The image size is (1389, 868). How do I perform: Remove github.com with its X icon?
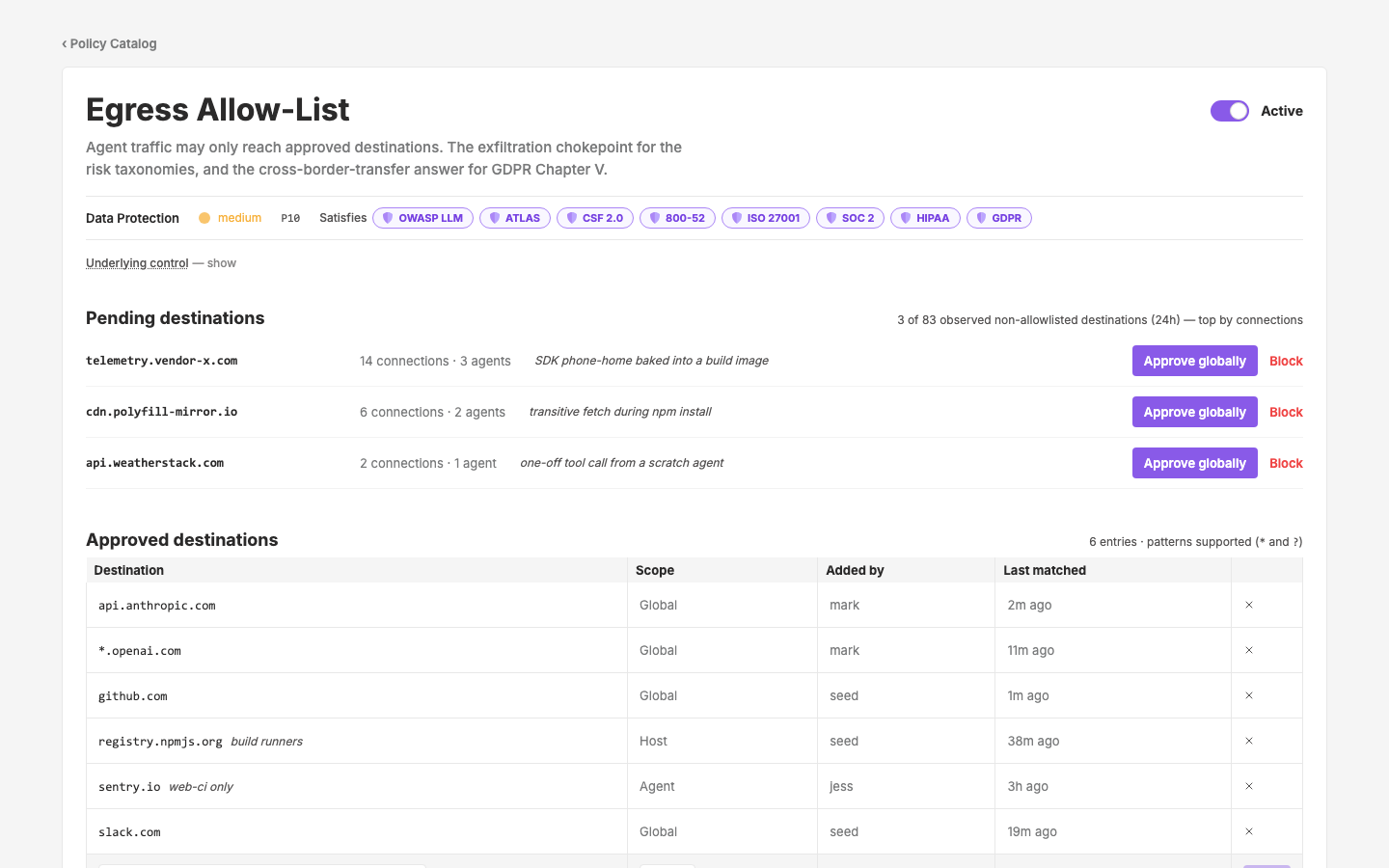[1249, 695]
